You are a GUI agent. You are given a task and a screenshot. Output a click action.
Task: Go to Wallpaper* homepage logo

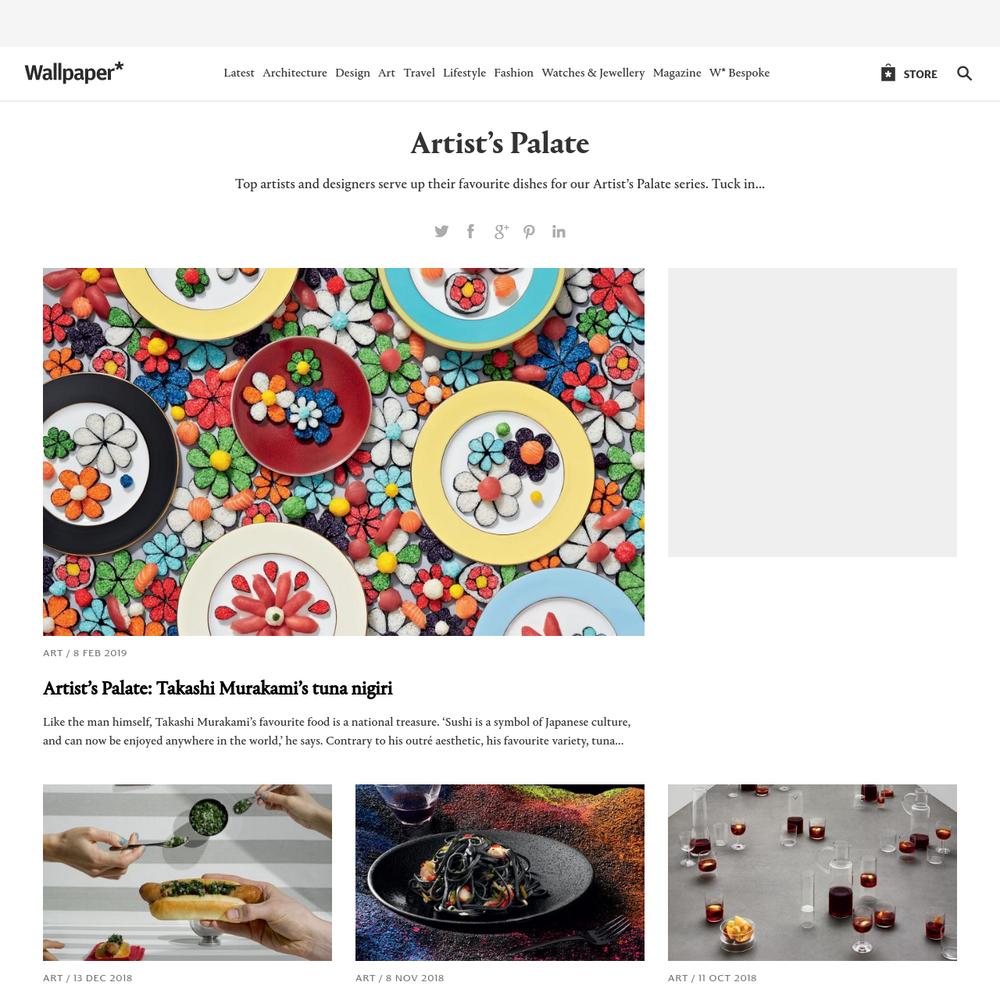coord(74,72)
